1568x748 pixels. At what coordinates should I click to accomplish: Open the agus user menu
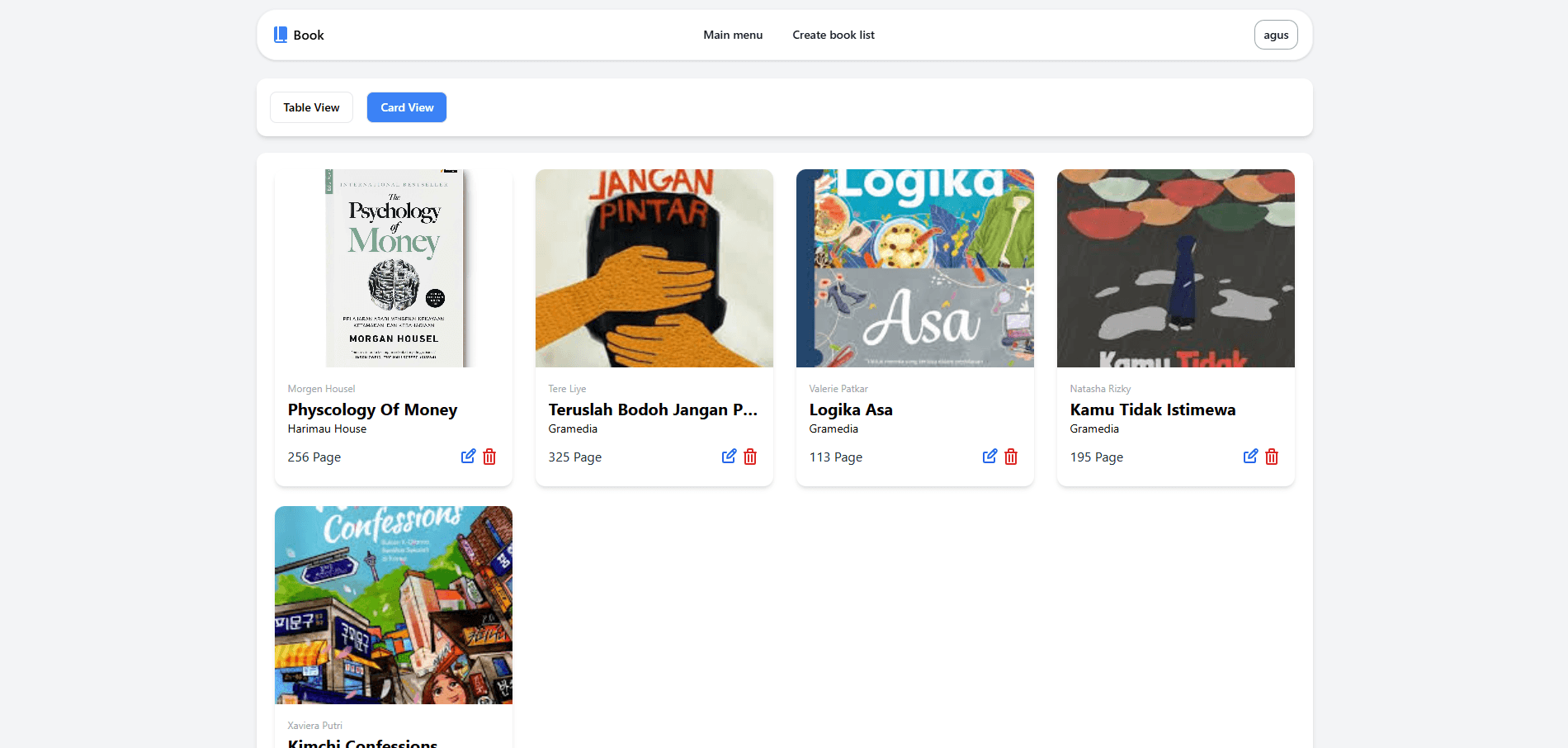point(1276,35)
